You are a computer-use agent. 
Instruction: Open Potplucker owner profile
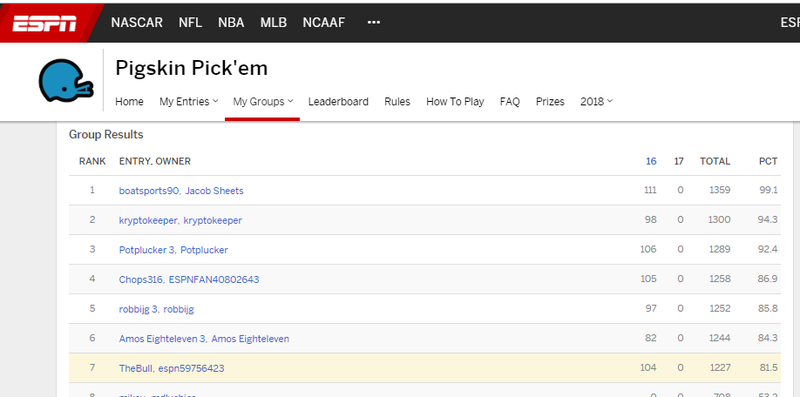tap(204, 250)
